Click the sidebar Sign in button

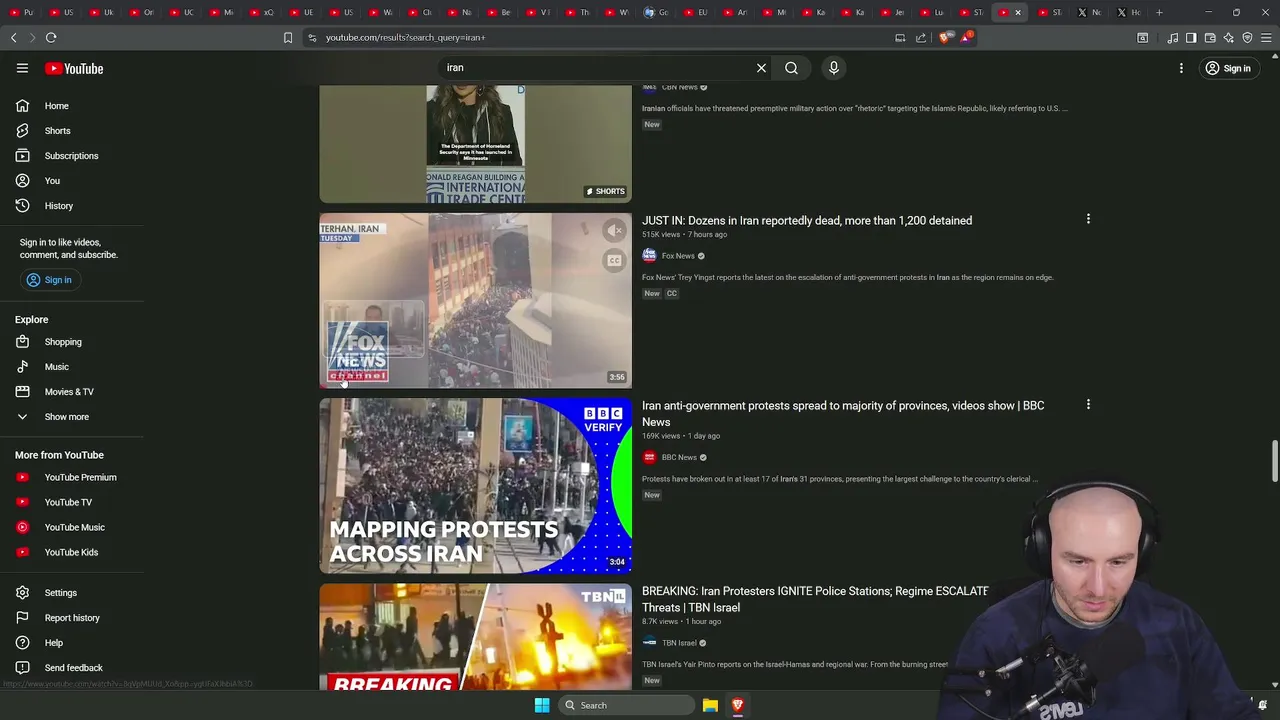point(49,280)
